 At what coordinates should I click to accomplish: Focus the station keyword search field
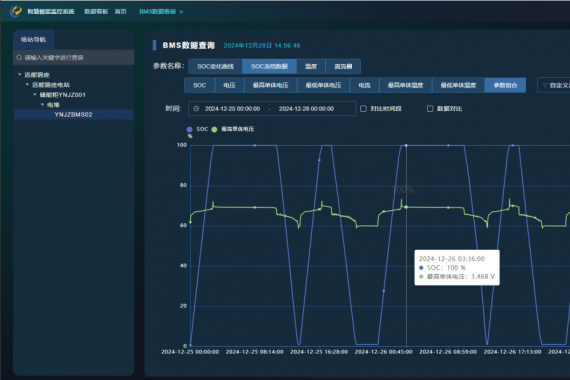pos(74,57)
